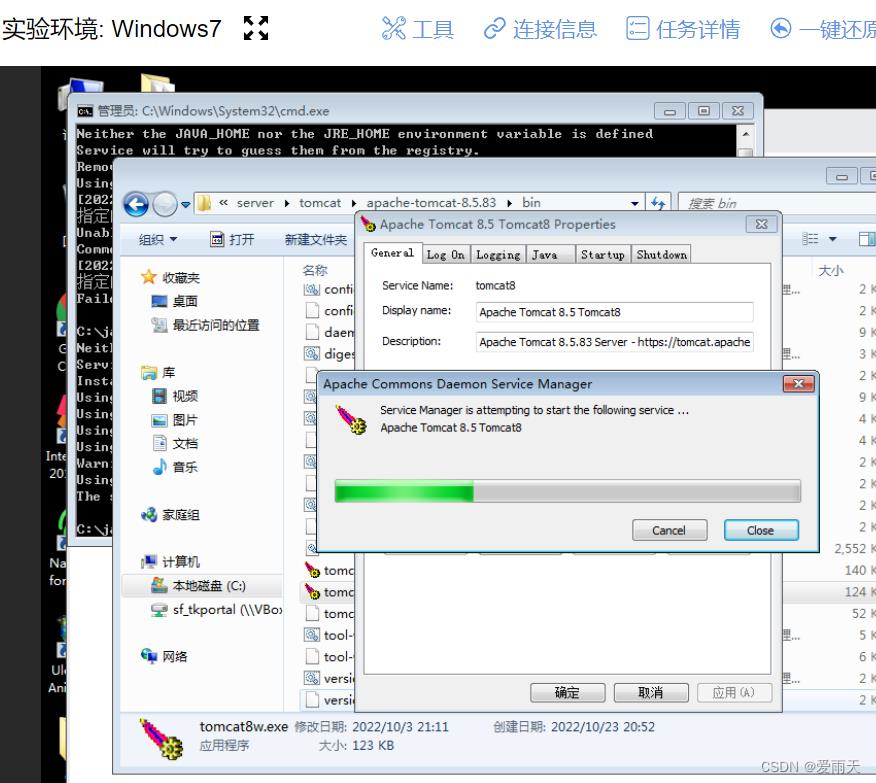Click the diges file icon in list

point(312,354)
